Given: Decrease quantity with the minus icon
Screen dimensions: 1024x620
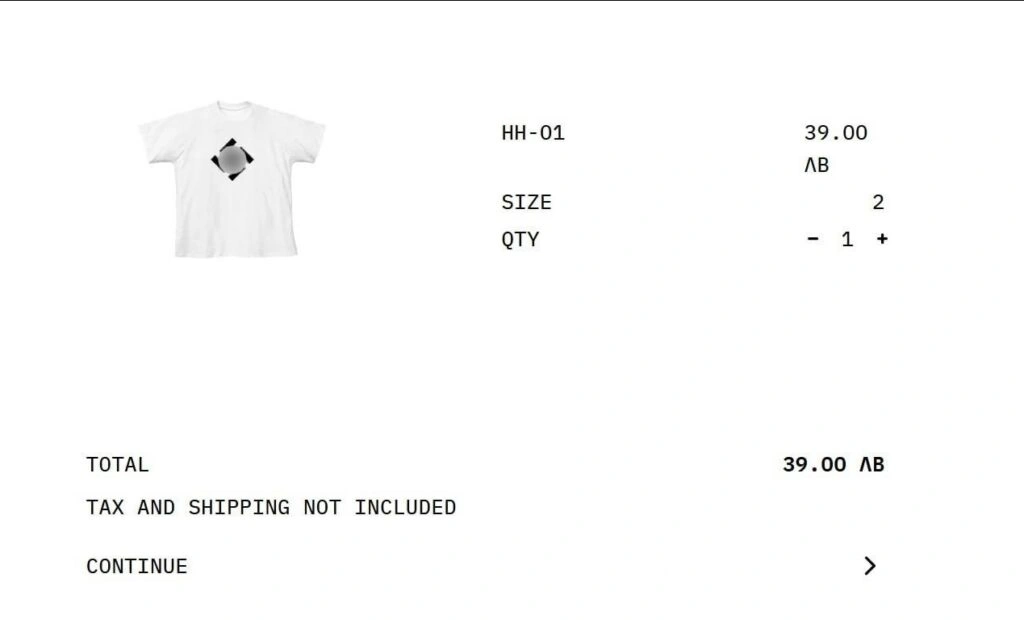Looking at the screenshot, I should pos(812,239).
